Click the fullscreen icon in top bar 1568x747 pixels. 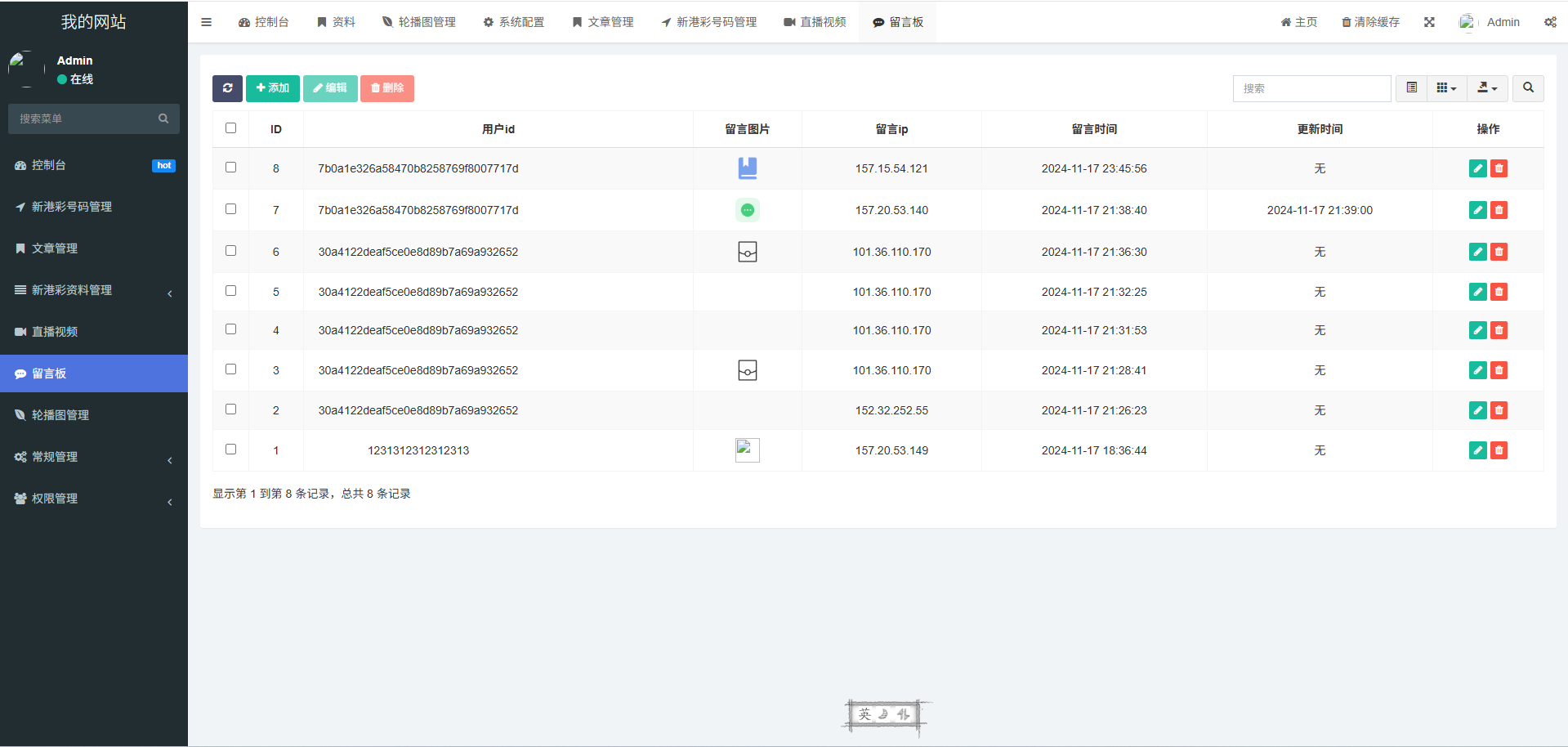click(1429, 22)
